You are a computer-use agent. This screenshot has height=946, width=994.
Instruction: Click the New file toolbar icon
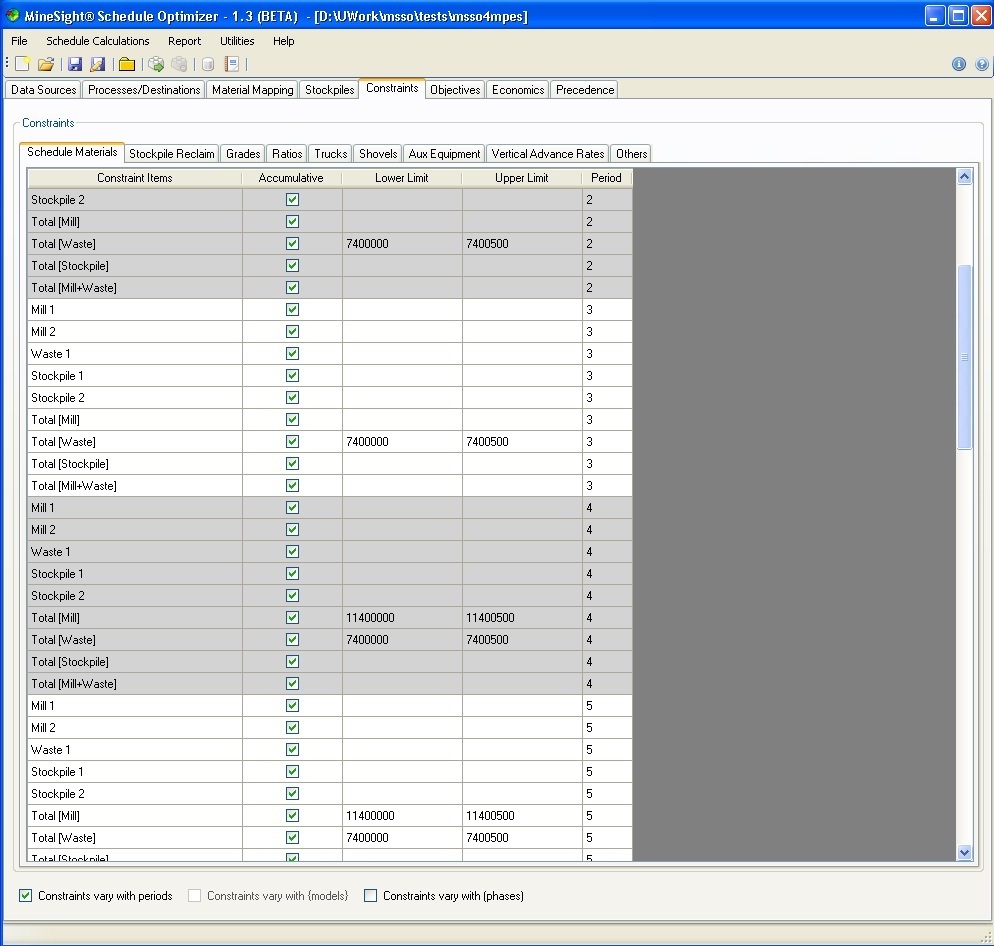22,64
